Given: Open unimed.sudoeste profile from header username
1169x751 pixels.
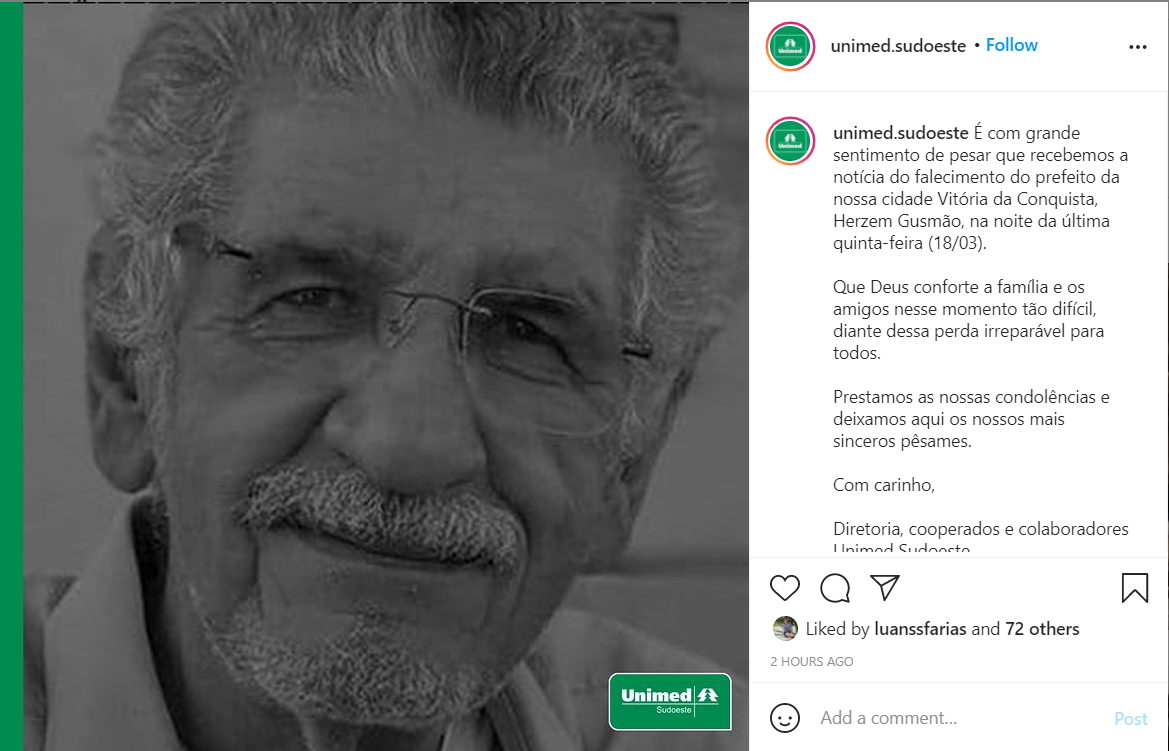Looking at the screenshot, I should coord(898,46).
